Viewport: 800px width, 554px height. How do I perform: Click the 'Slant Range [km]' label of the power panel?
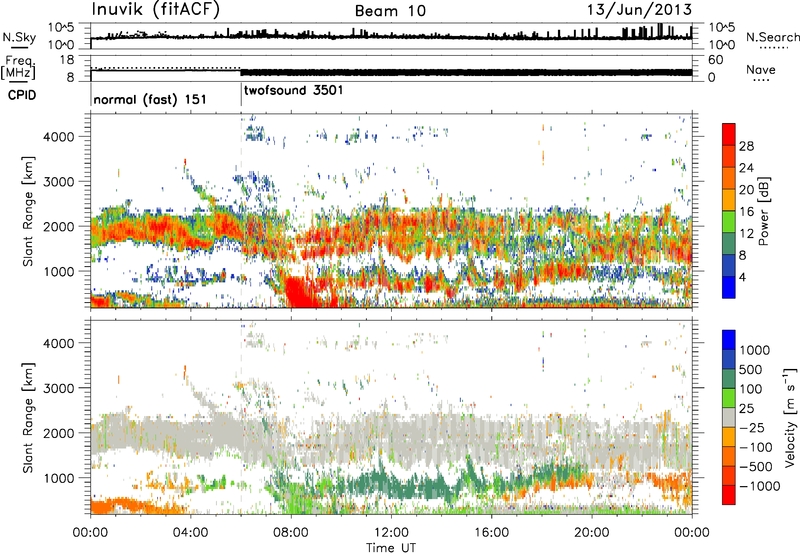pyautogui.click(x=28, y=211)
